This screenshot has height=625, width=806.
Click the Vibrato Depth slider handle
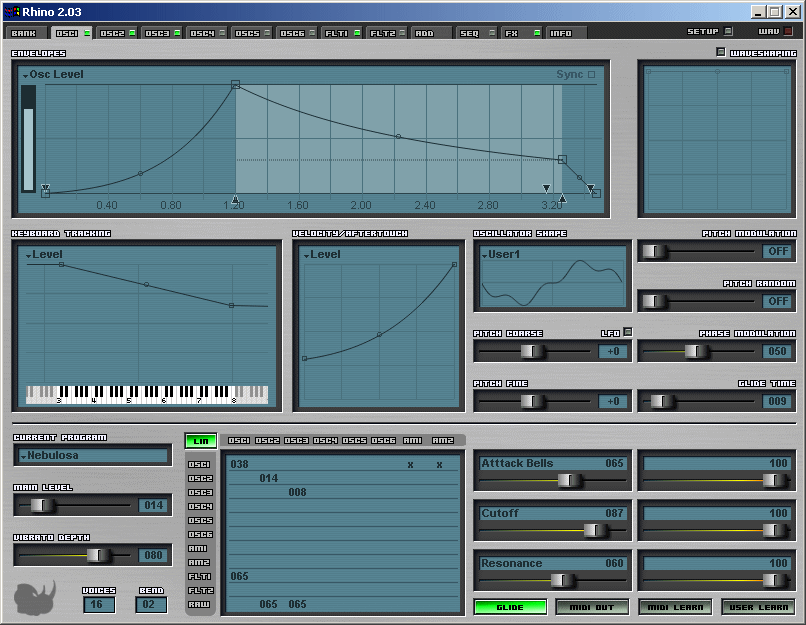[98, 555]
